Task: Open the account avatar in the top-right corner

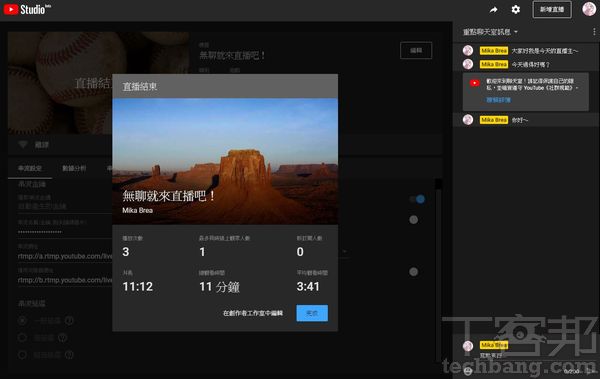Action: point(589,9)
